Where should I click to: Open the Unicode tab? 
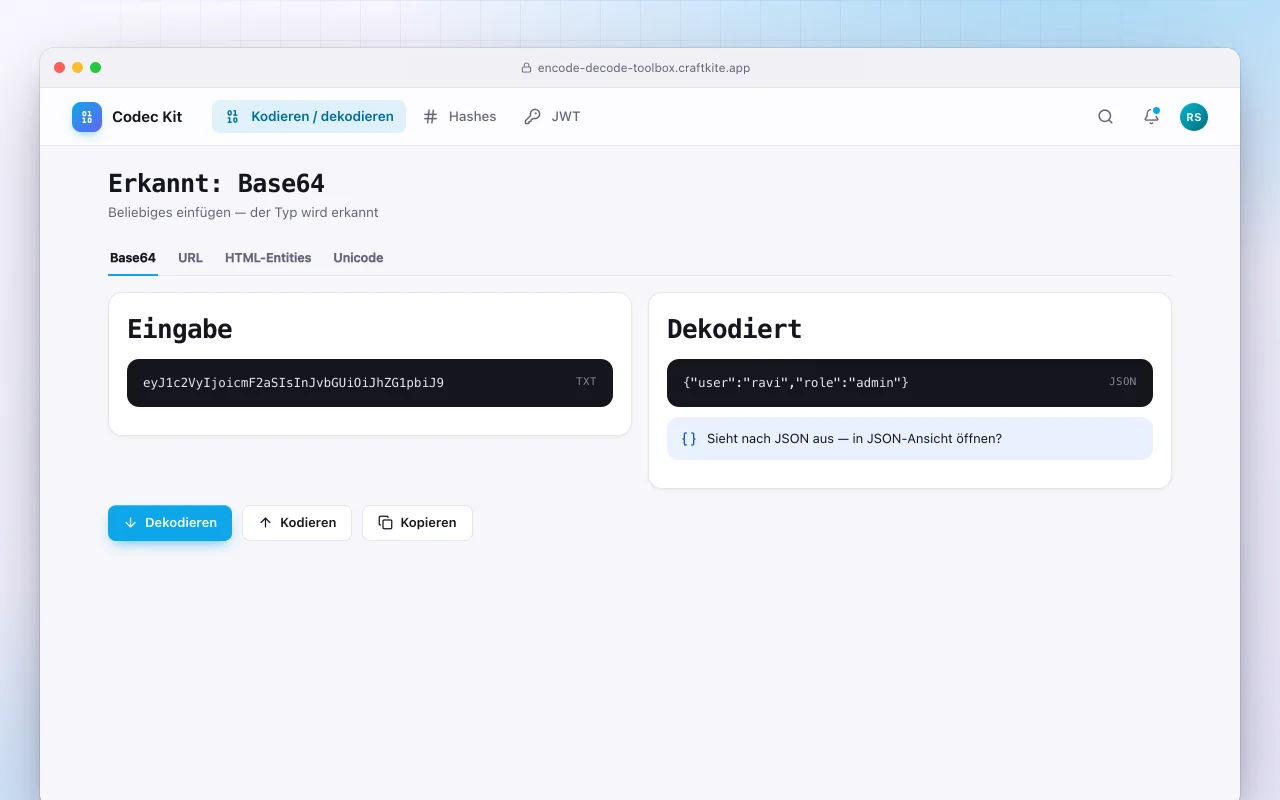click(358, 258)
